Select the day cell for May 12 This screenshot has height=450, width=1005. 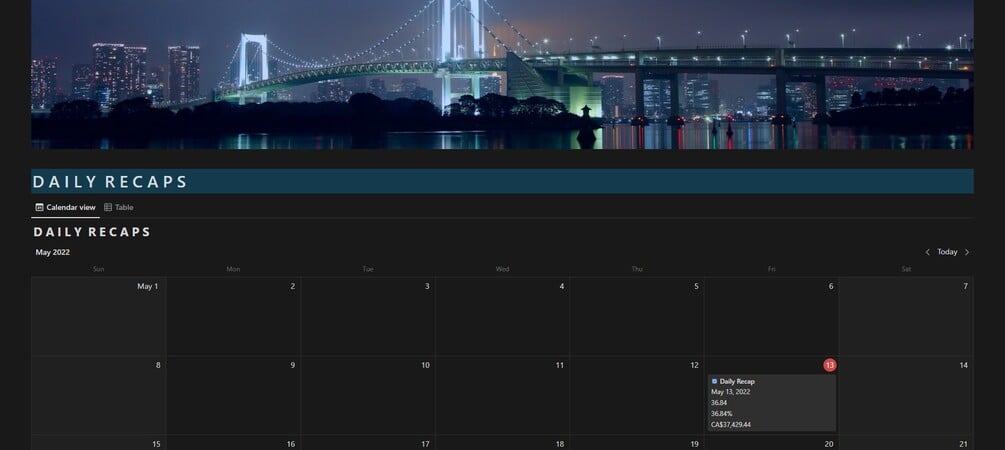point(637,396)
